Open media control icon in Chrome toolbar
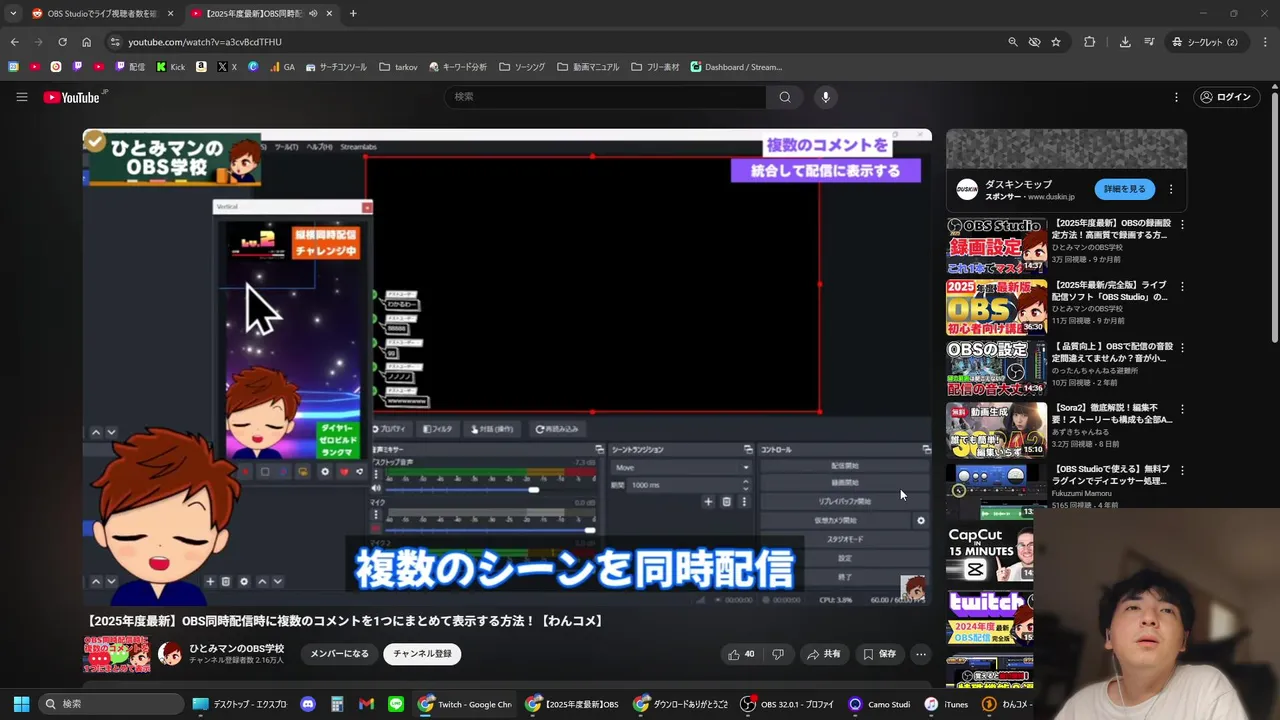This screenshot has width=1280, height=720. pos(1149,42)
